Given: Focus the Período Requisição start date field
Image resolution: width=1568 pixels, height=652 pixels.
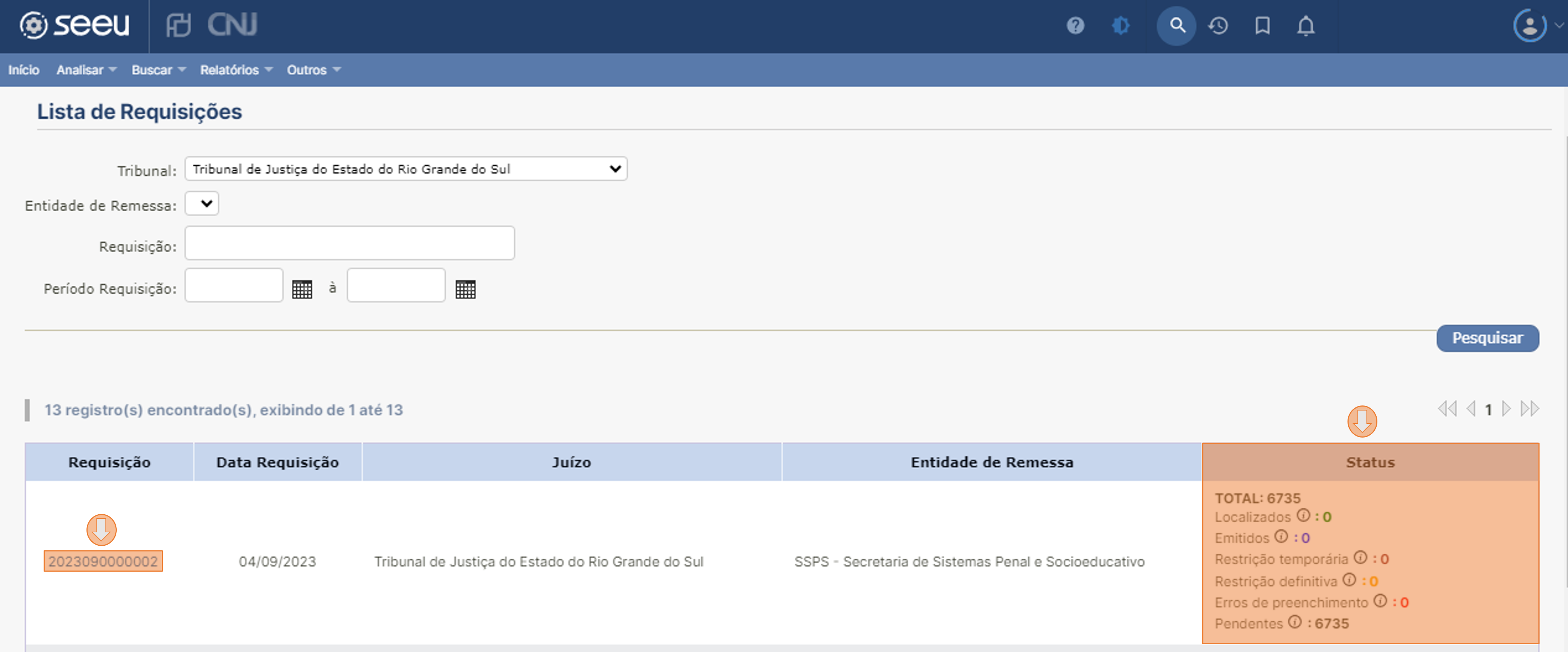Looking at the screenshot, I should (234, 285).
